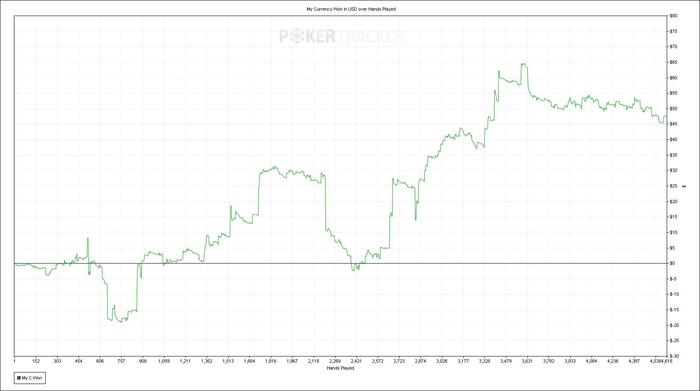Click the $-25 y-axis label
The image size is (700, 391).
pos(674,341)
